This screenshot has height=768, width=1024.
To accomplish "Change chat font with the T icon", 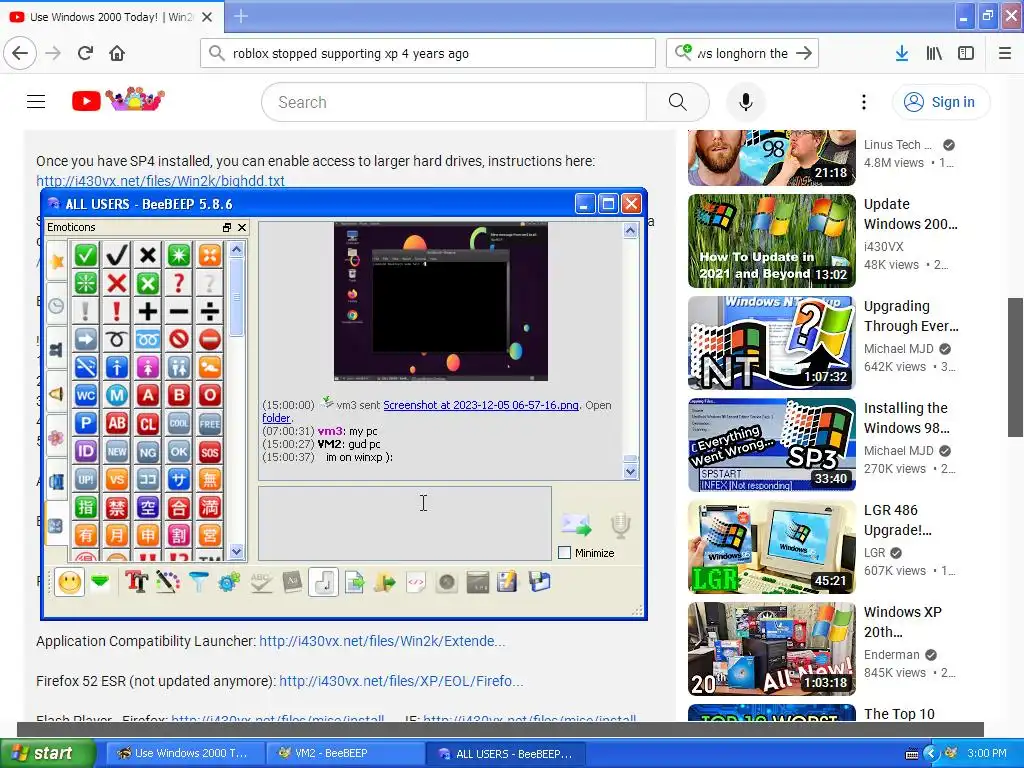I will [136, 582].
